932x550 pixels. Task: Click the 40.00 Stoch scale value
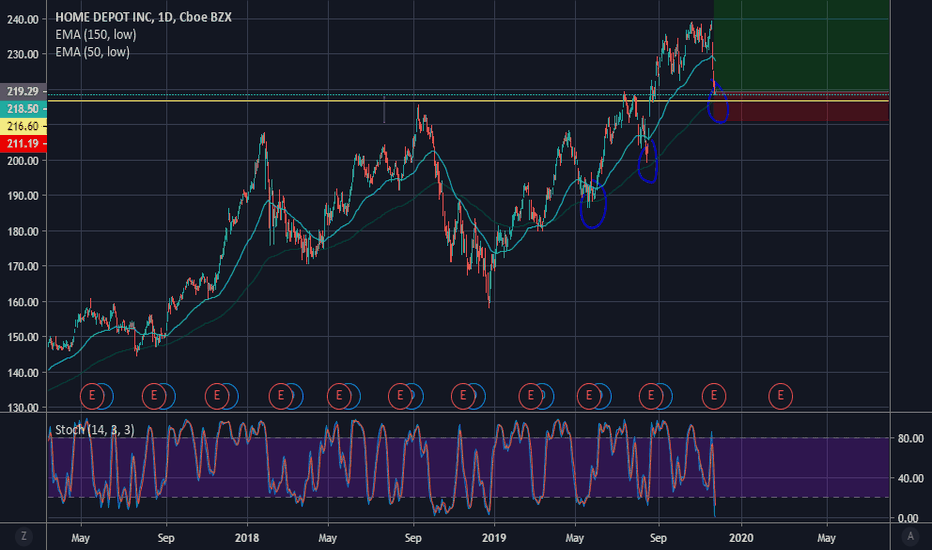click(x=911, y=478)
